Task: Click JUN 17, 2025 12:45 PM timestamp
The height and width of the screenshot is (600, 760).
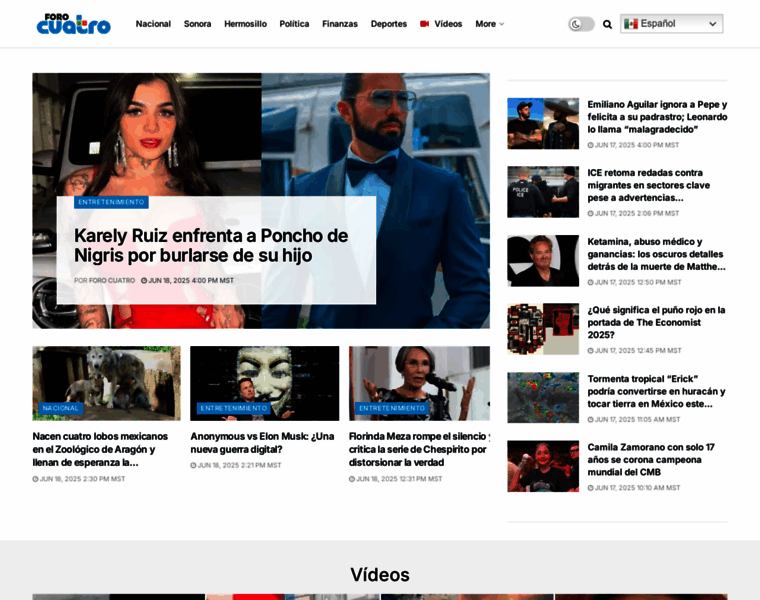Action: 634,350
